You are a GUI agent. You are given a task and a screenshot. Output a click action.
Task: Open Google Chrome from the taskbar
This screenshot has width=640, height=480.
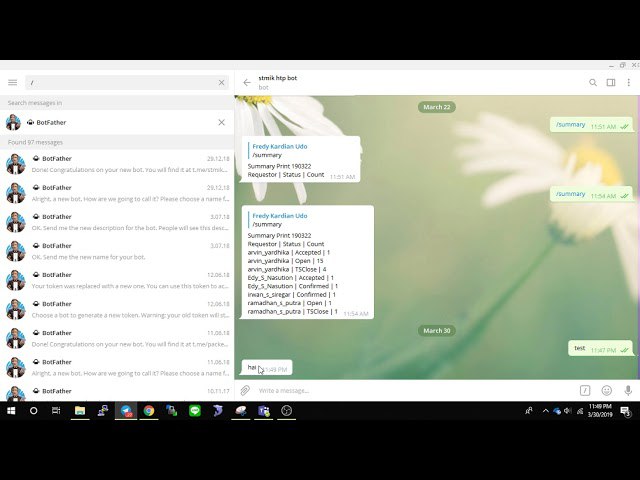[x=149, y=411]
